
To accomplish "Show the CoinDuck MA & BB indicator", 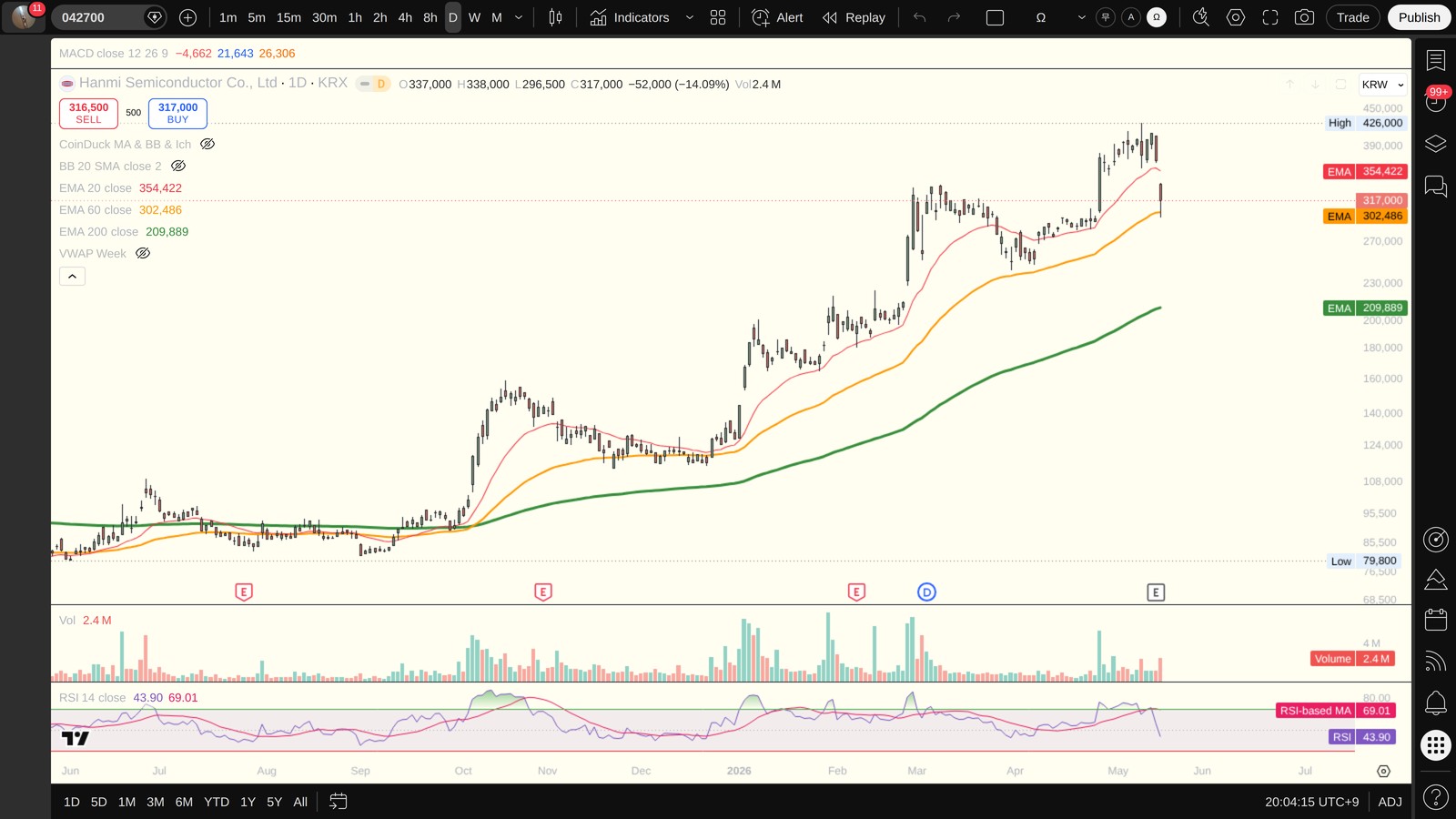I will point(207,144).
